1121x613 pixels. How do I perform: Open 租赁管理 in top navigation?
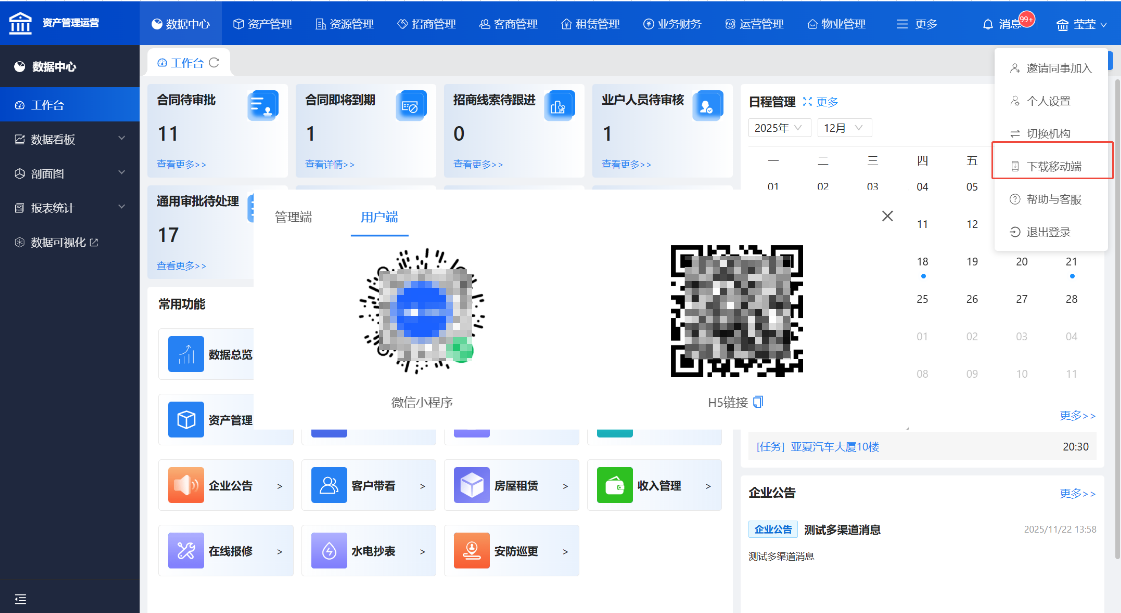click(590, 24)
